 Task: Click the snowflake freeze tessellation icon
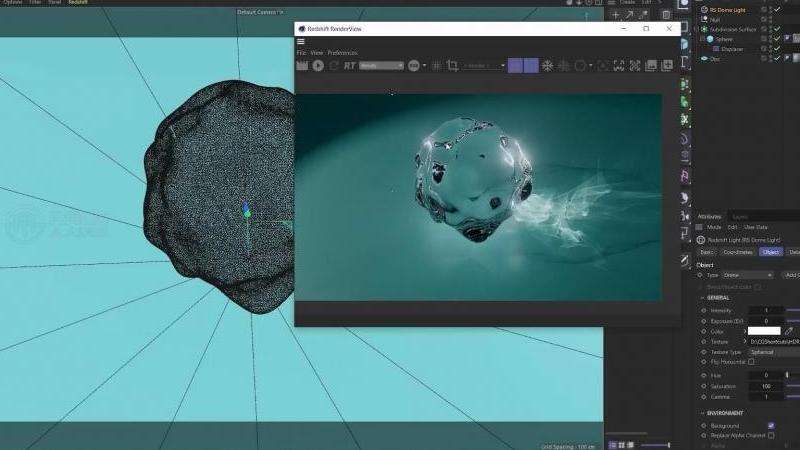coord(547,65)
